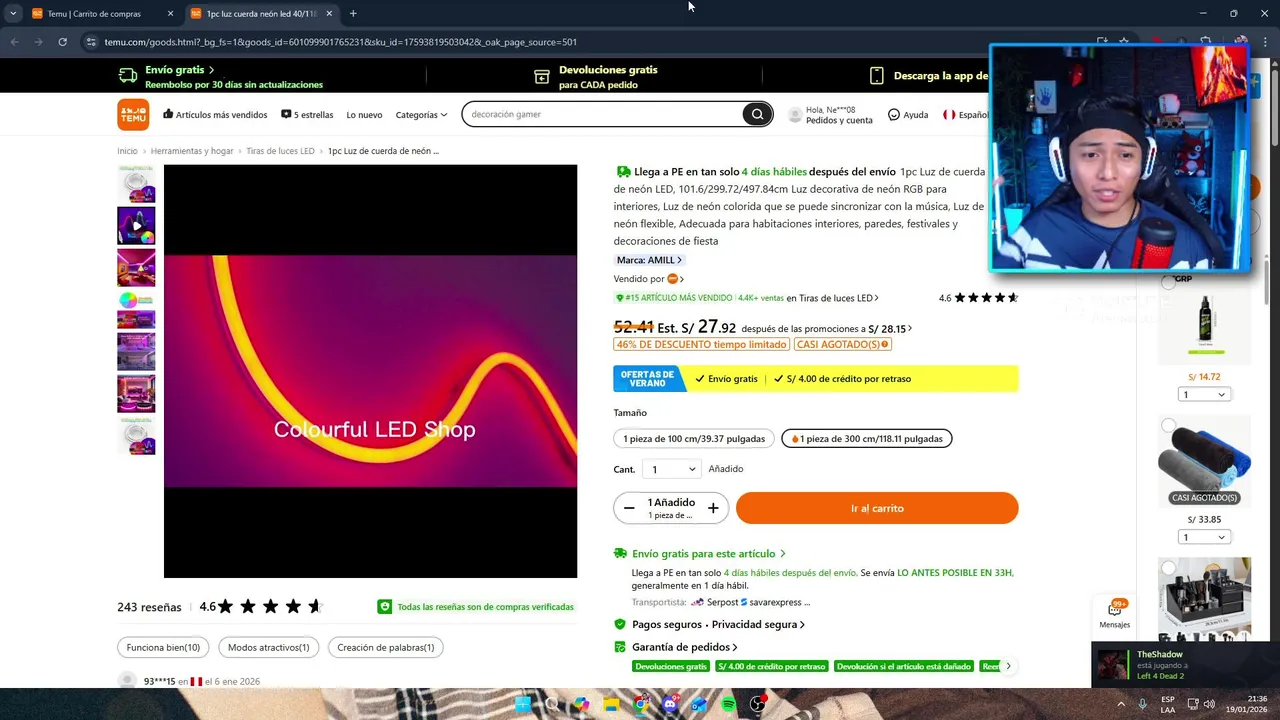Open the Español language menu
This screenshot has height=720, width=1280.
click(966, 115)
